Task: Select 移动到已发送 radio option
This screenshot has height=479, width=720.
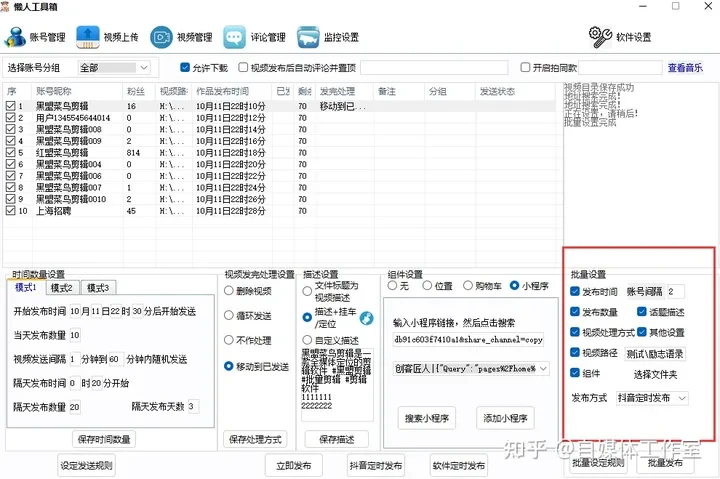Action: pyautogui.click(x=229, y=366)
